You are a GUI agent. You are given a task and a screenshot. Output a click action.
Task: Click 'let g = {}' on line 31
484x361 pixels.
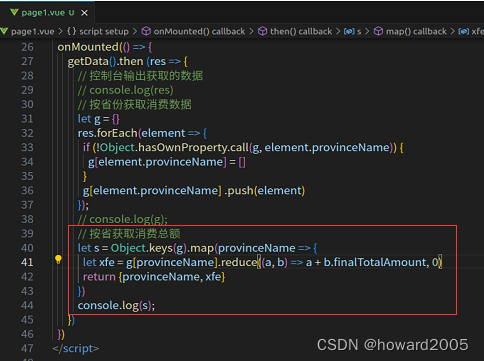tap(98, 119)
